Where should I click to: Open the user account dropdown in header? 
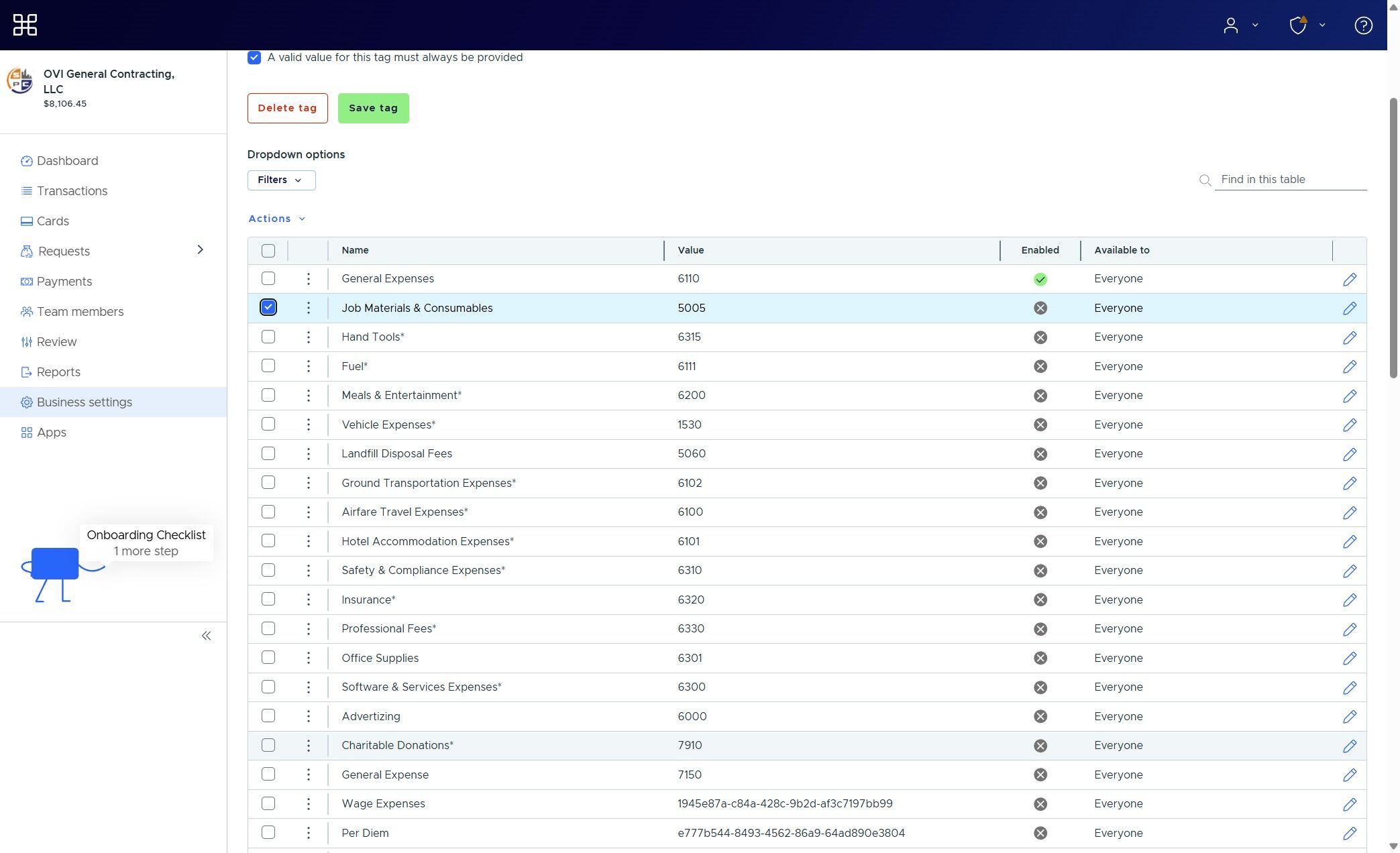1240,25
